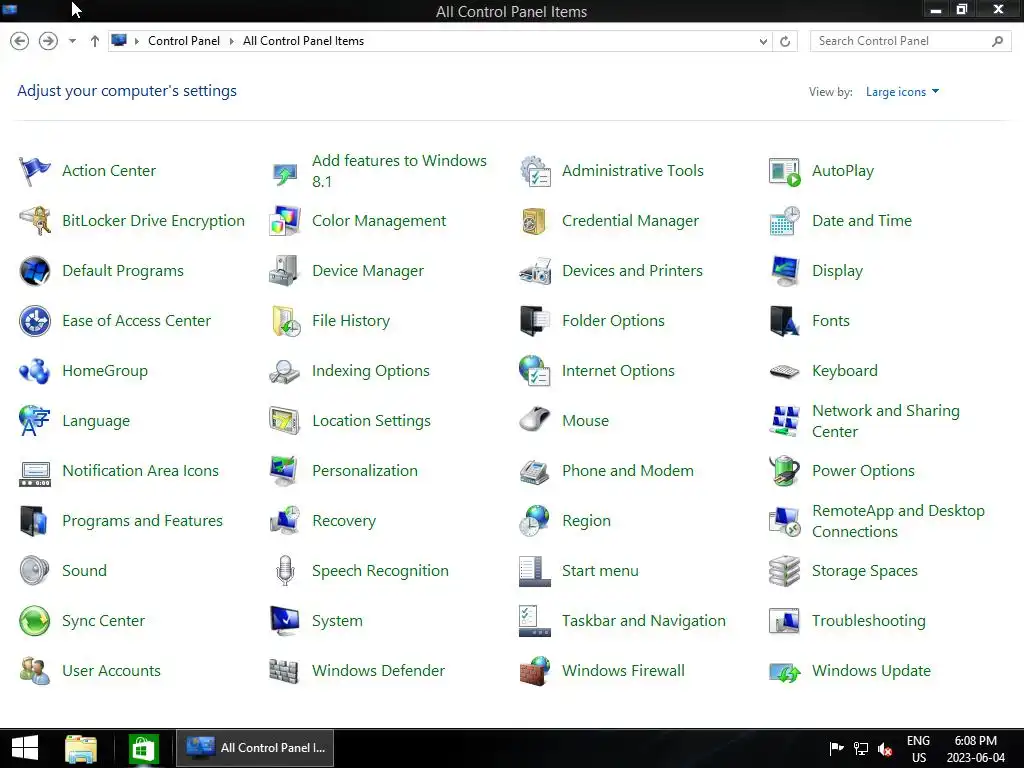1024x768 pixels.
Task: Click the Color Management icon
Action: [x=285, y=221]
